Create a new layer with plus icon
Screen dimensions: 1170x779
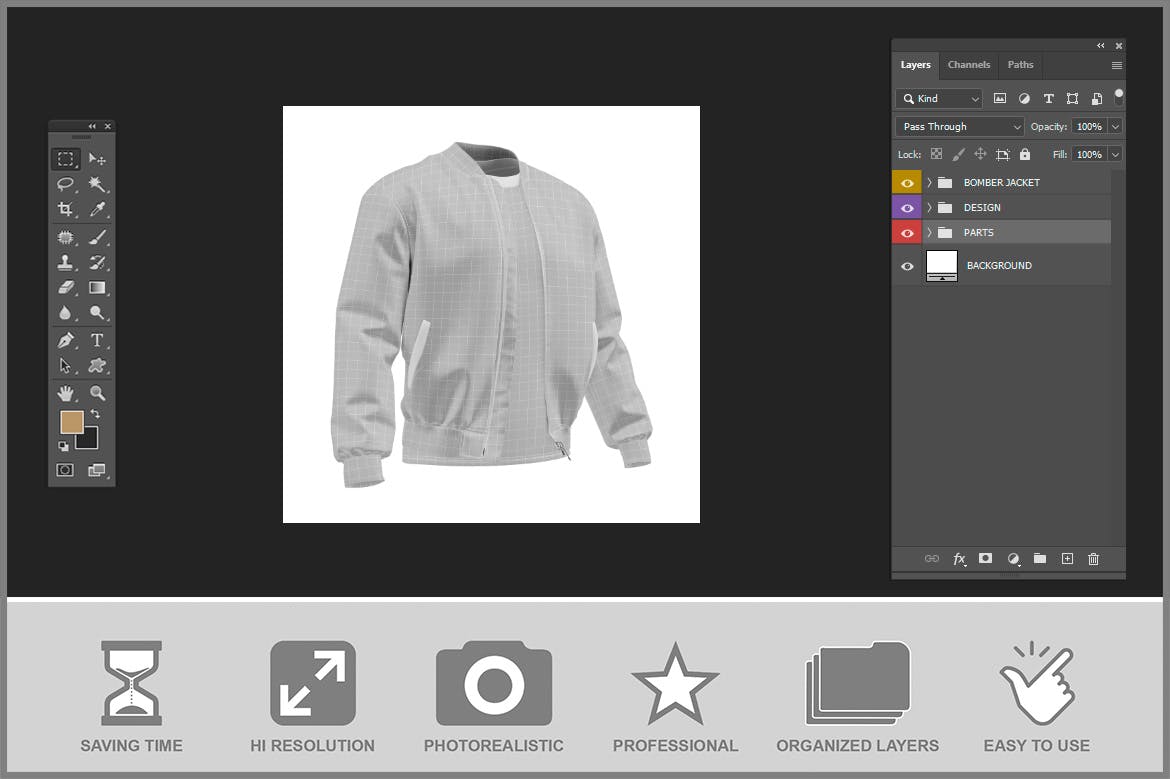1067,559
